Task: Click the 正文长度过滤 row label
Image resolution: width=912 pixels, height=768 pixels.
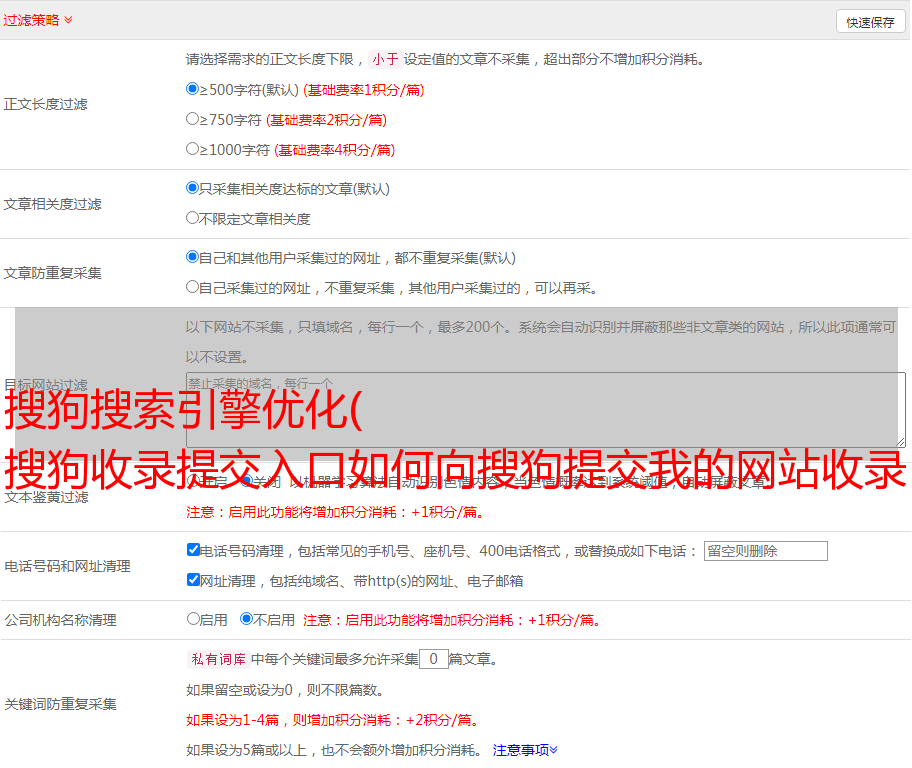Action: tap(45, 104)
